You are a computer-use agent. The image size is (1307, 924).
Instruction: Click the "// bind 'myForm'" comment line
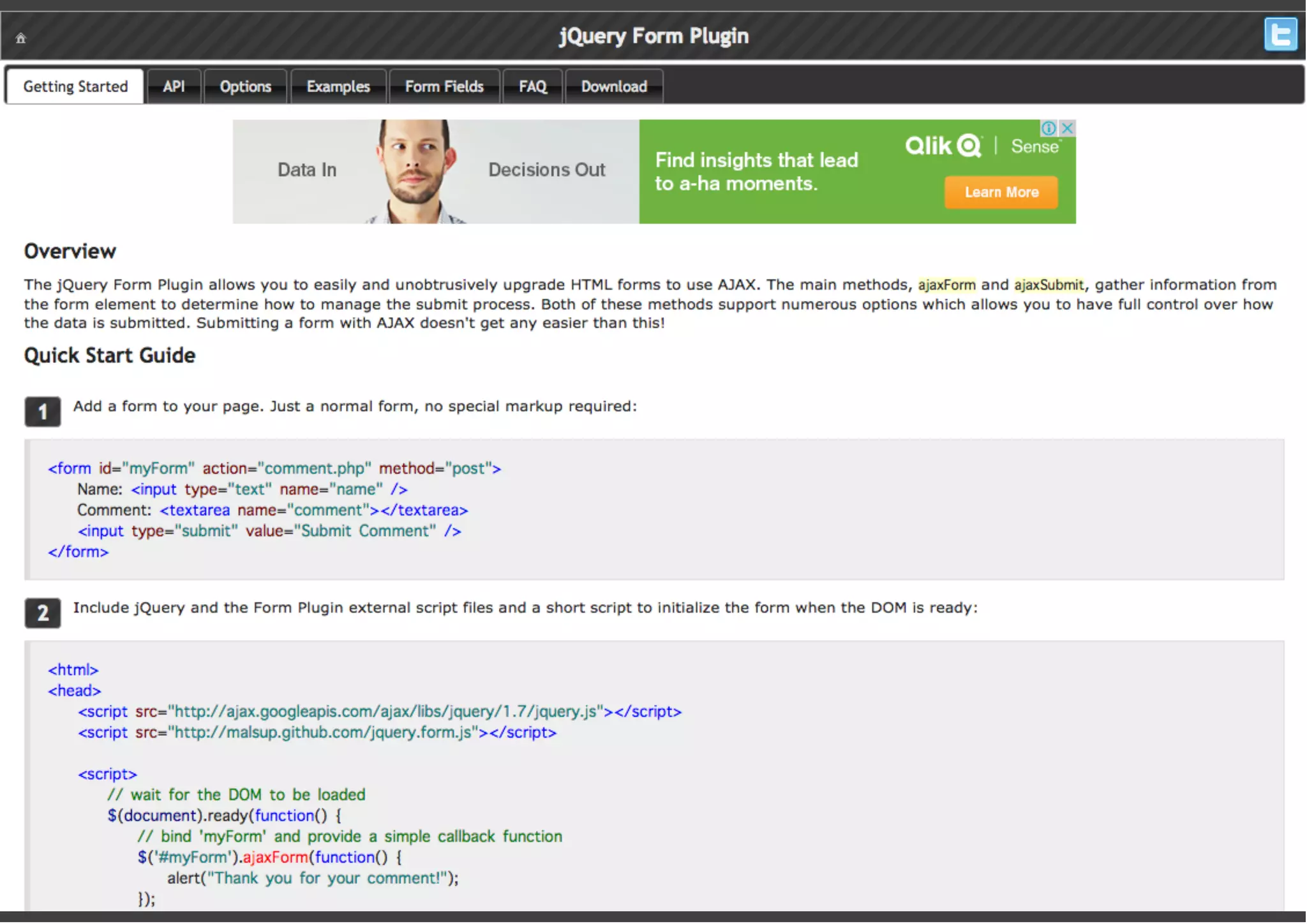pyautogui.click(x=350, y=837)
